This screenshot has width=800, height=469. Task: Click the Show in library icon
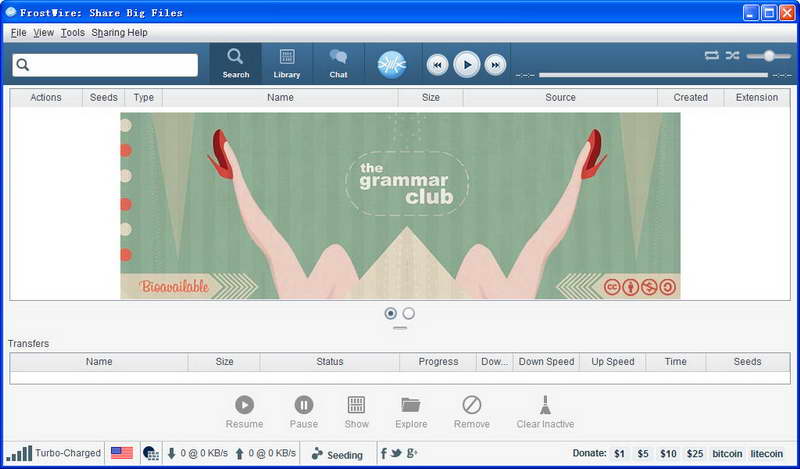pyautogui.click(x=356, y=405)
